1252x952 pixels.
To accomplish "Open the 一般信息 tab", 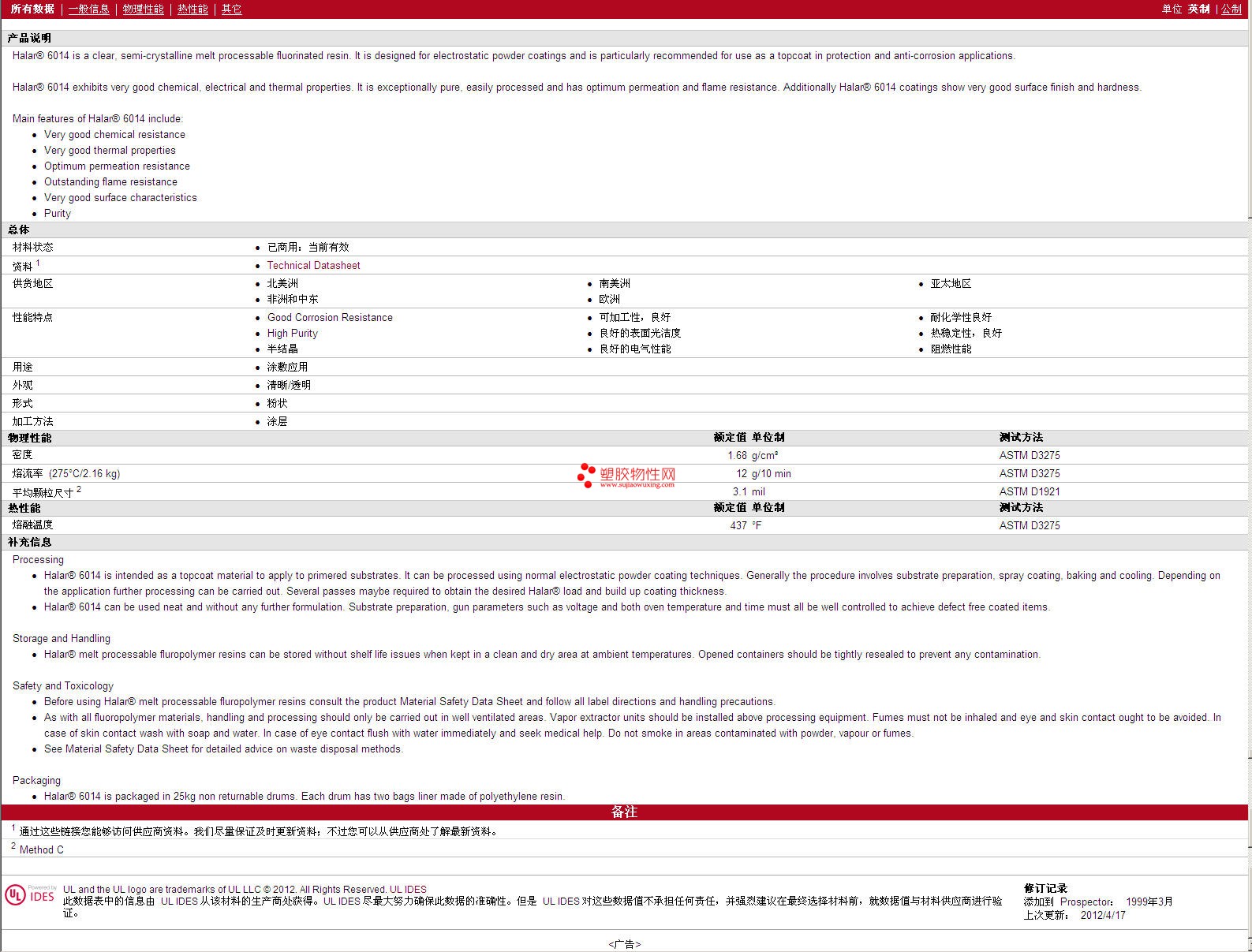I will [x=88, y=9].
